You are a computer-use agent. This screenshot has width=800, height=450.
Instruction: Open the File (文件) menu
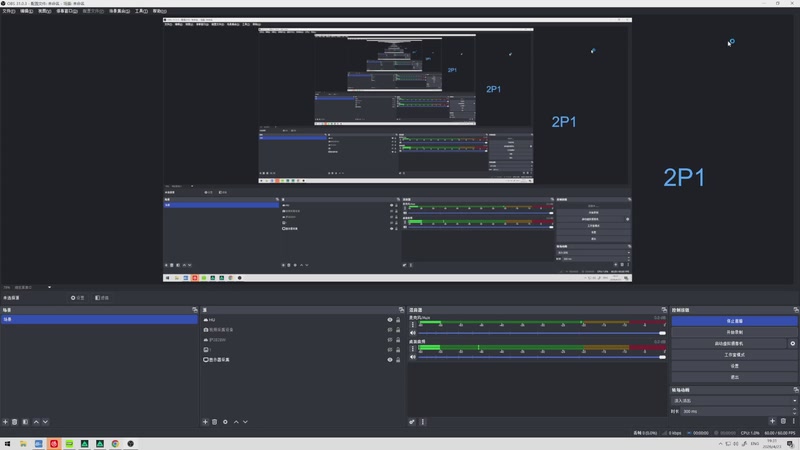point(9,11)
